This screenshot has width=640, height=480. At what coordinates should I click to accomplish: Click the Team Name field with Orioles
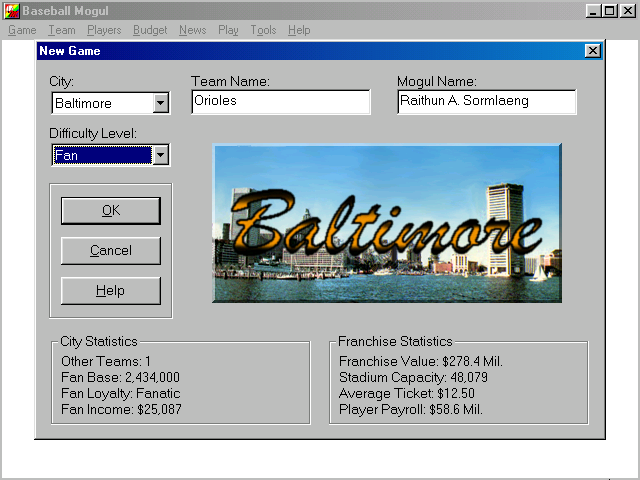[281, 102]
